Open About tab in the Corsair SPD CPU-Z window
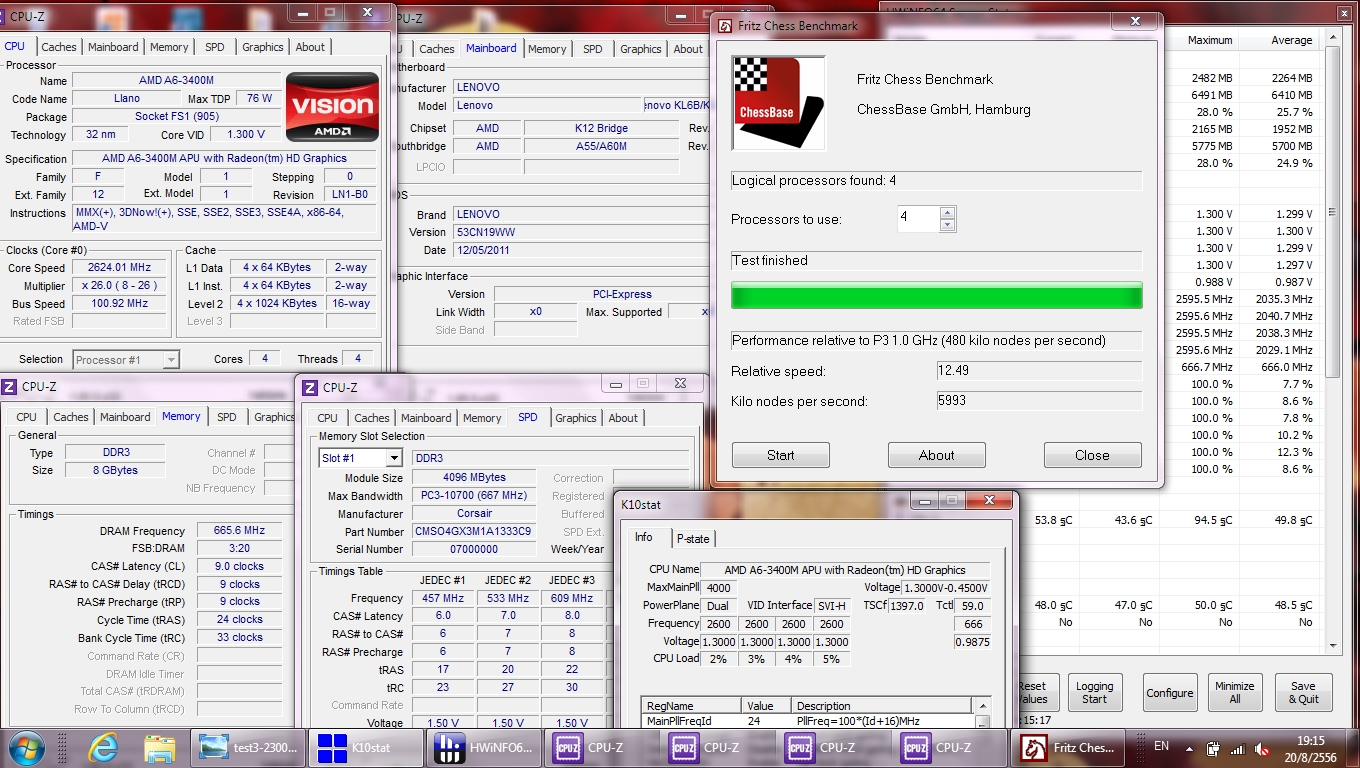Image resolution: width=1360 pixels, height=768 pixels. click(623, 418)
